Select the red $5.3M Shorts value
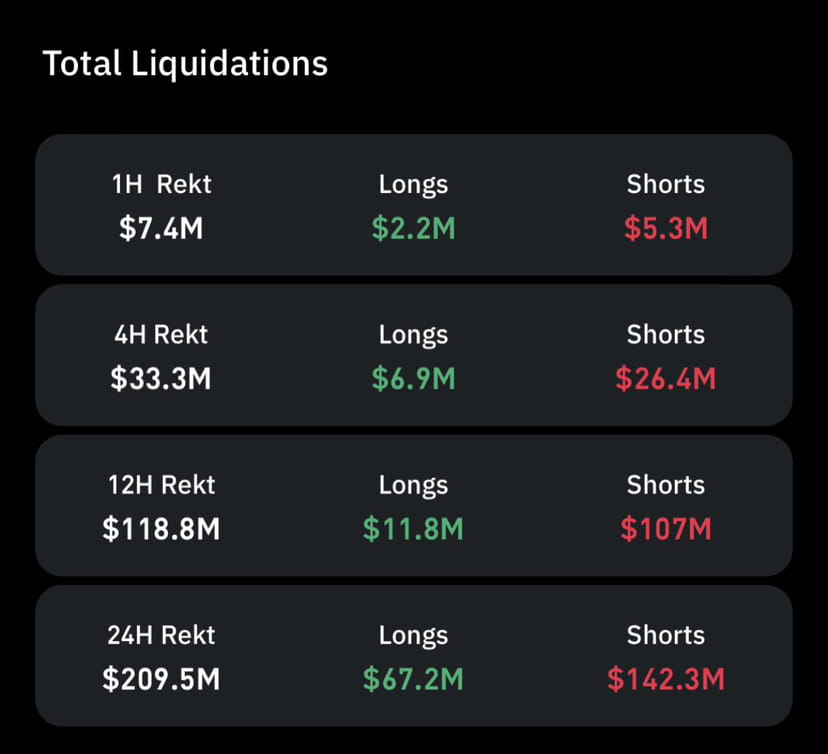 (x=666, y=228)
